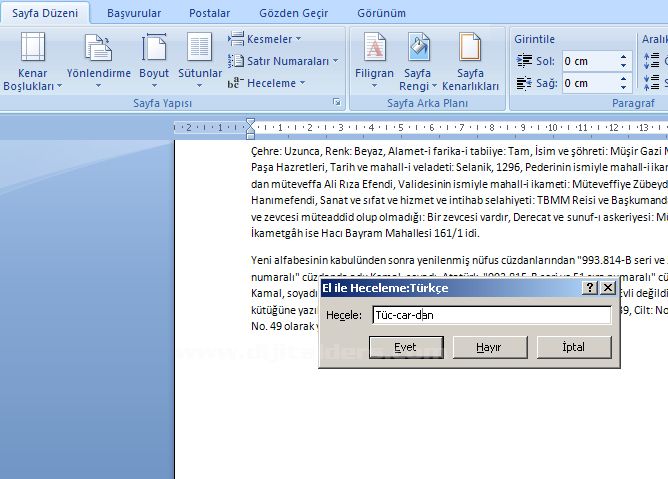Click the 'Girintile' label in Paragraf group
Viewport: 668px width, 479px height.
pyautogui.click(x=534, y=39)
